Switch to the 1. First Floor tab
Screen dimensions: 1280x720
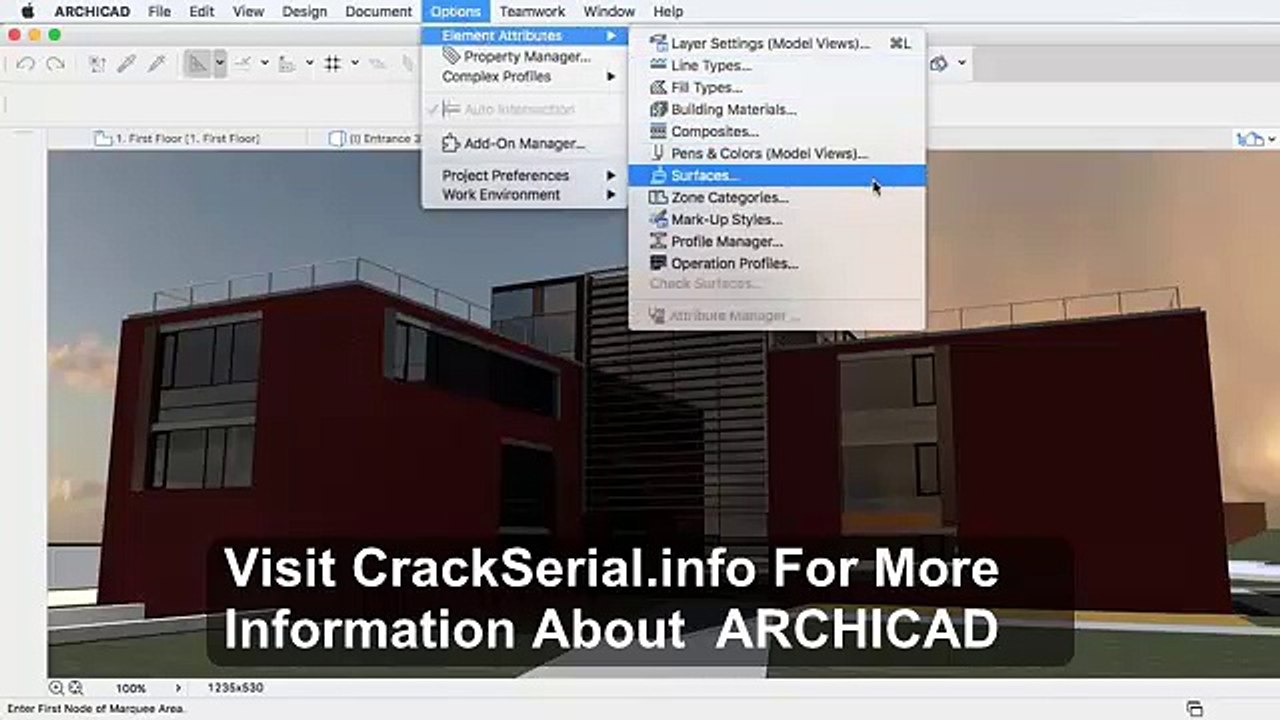[177, 139]
